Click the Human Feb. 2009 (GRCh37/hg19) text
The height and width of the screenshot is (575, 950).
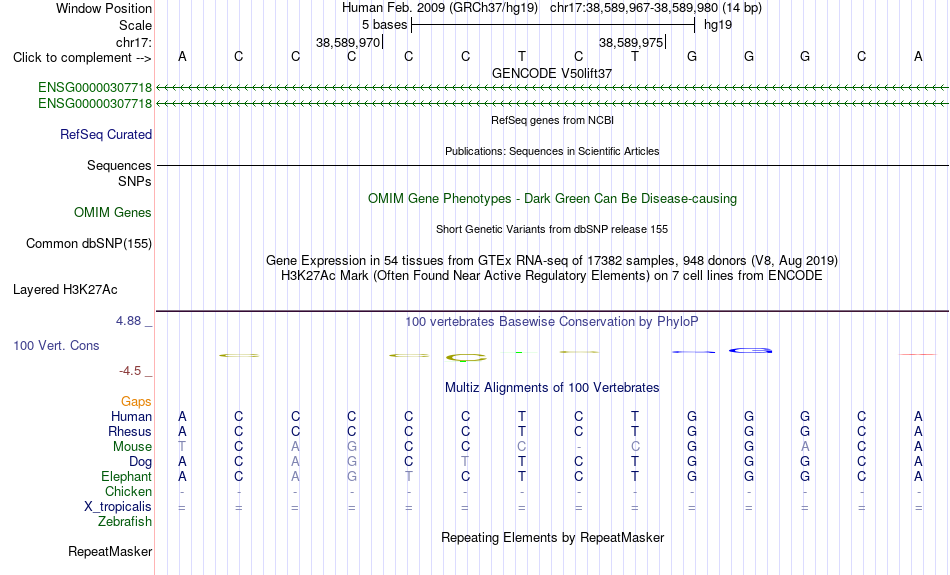(440, 8)
